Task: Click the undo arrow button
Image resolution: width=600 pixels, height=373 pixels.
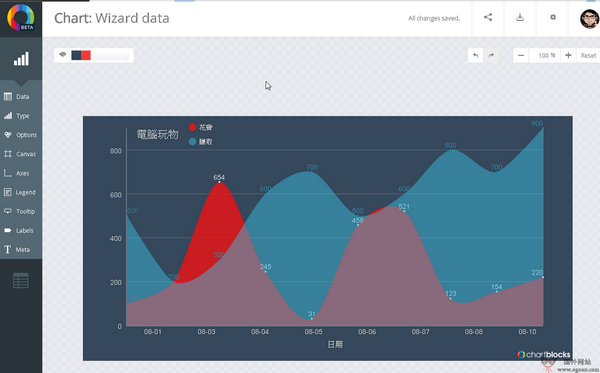Action: coord(475,55)
